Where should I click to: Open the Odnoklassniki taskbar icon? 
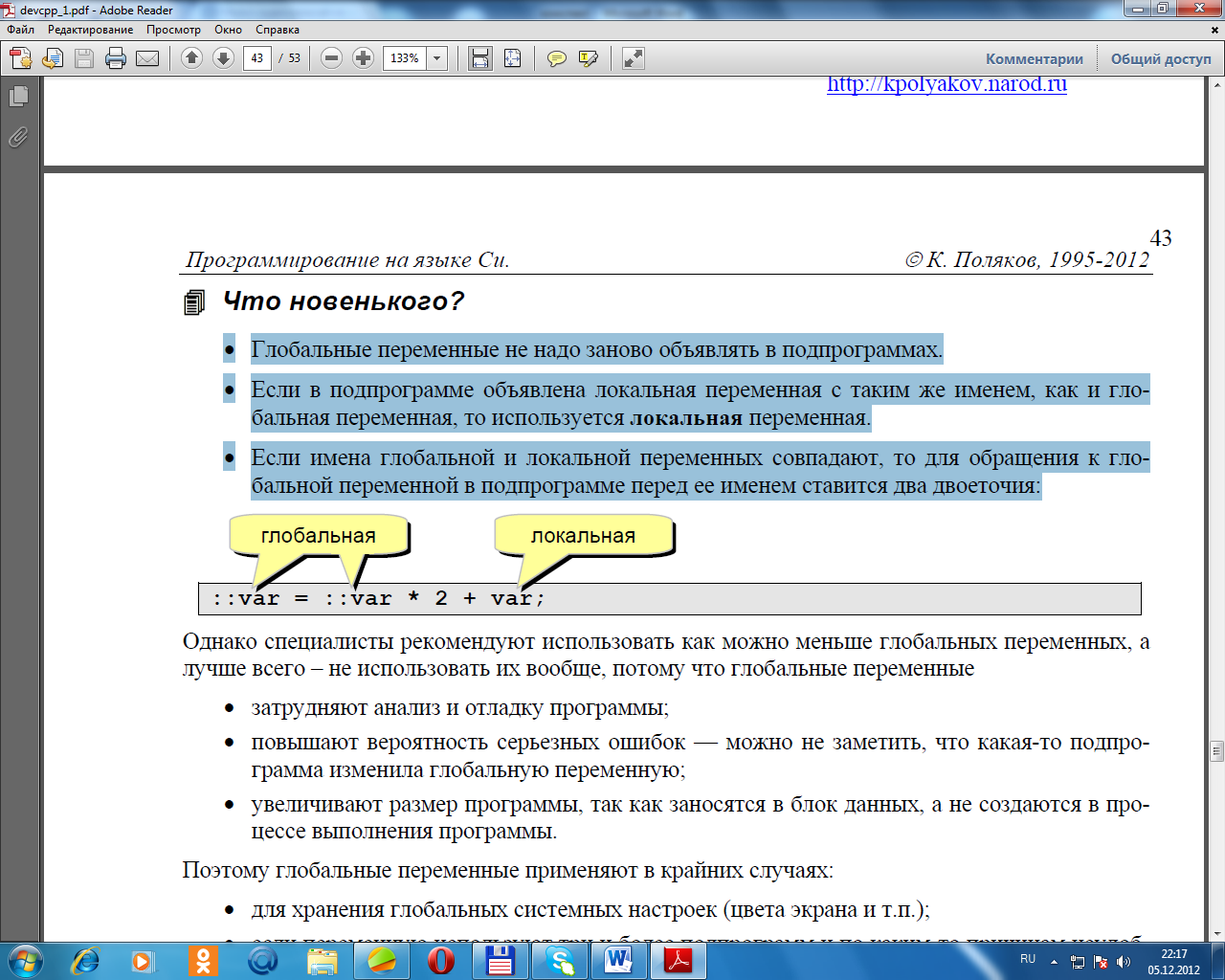(x=203, y=961)
